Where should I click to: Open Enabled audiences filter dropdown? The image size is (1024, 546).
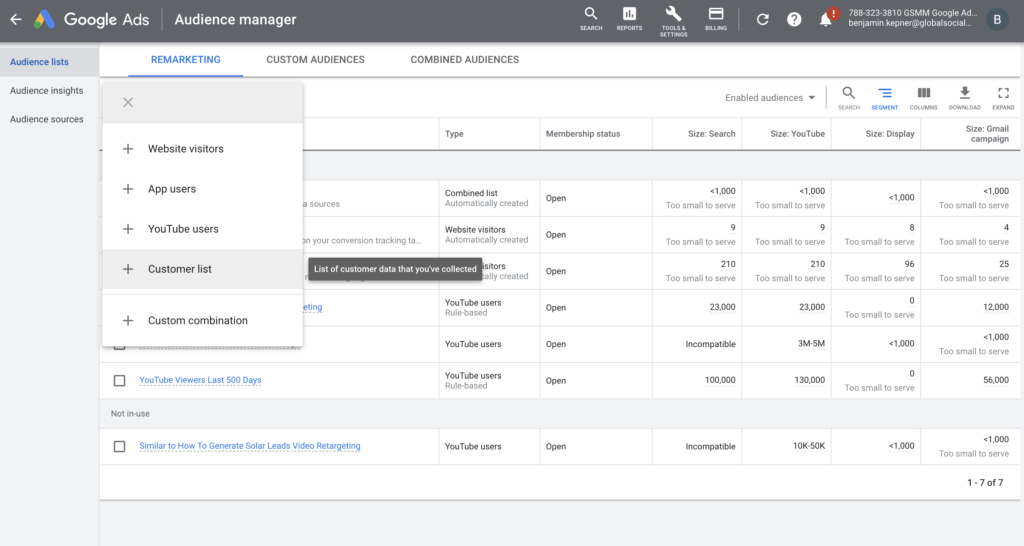[770, 98]
